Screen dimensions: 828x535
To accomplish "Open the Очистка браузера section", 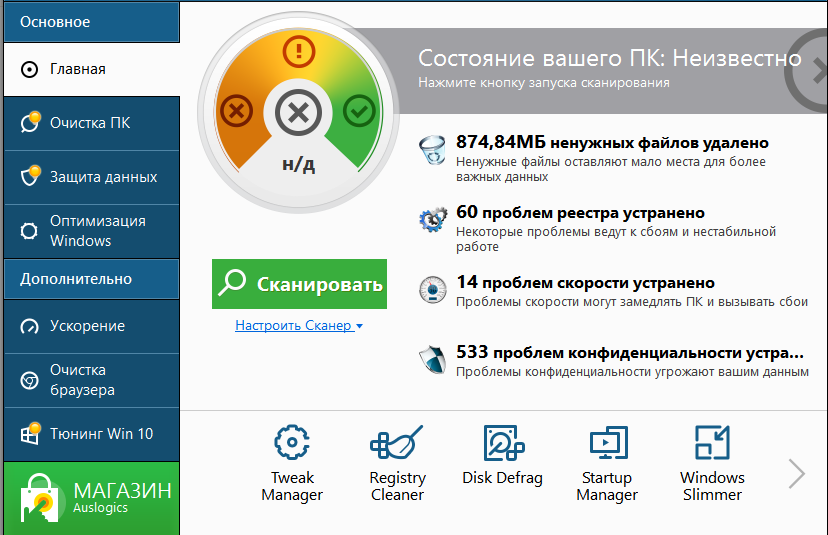I will tap(91, 380).
